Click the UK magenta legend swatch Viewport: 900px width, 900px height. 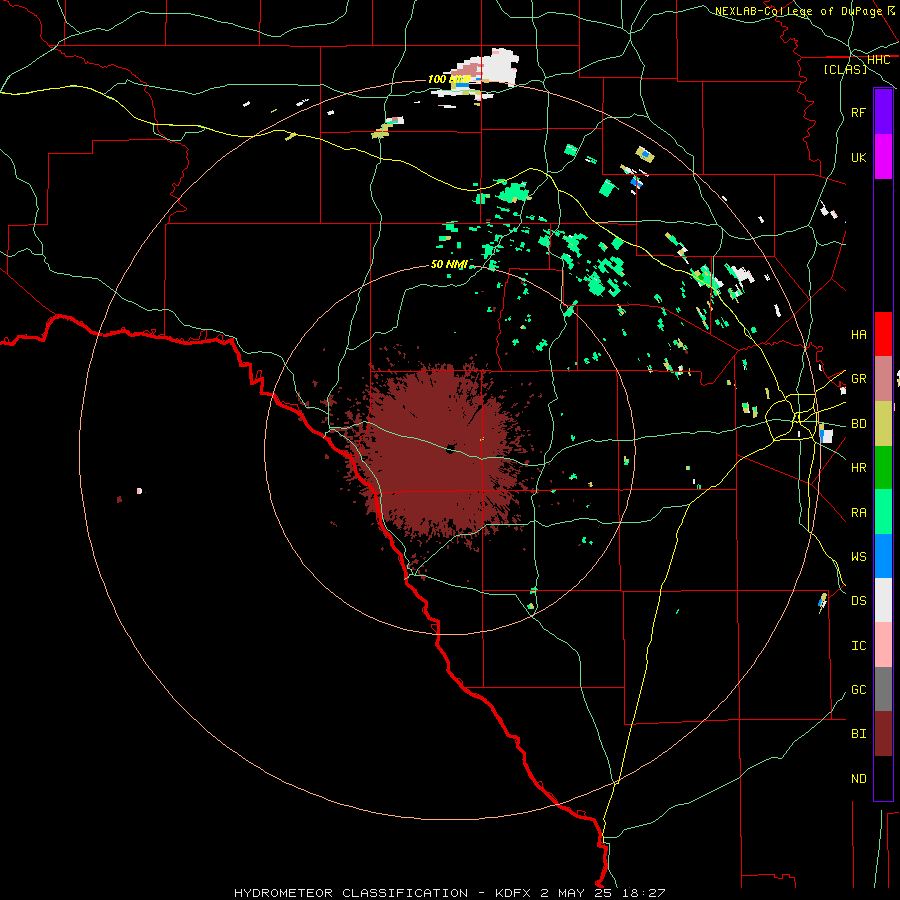(x=883, y=157)
